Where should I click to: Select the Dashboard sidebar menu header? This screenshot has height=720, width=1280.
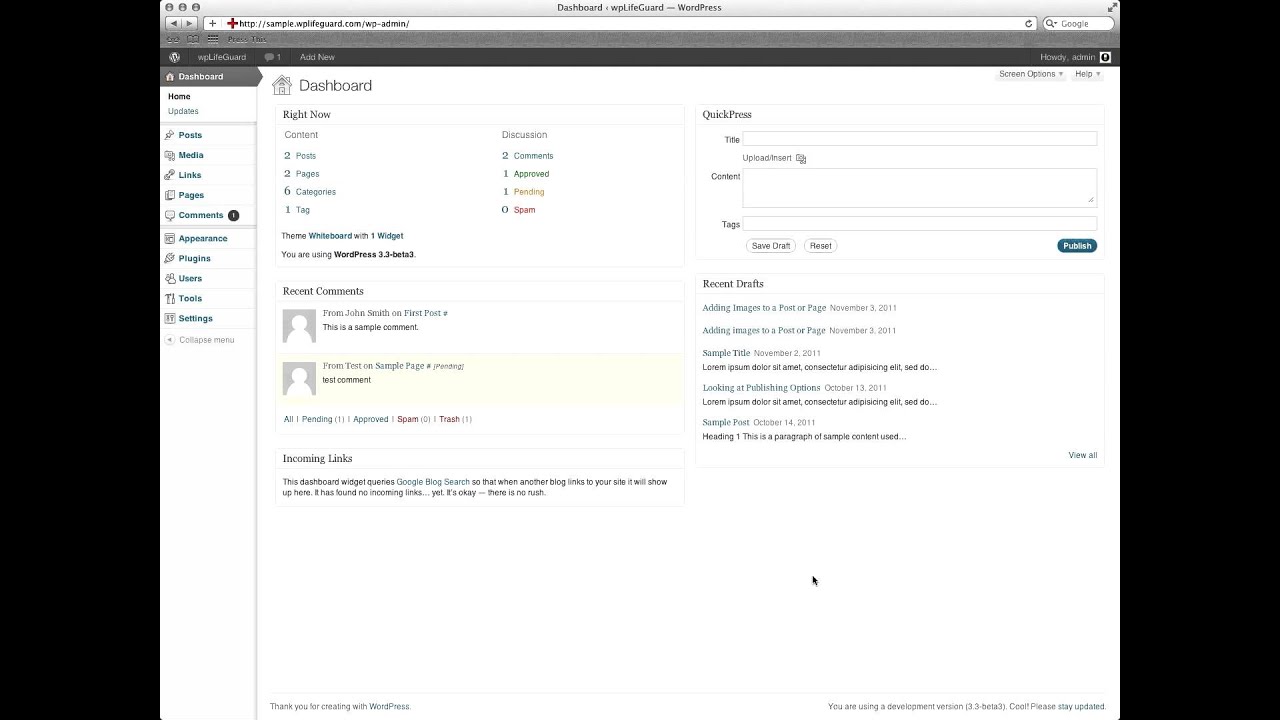[x=208, y=76]
